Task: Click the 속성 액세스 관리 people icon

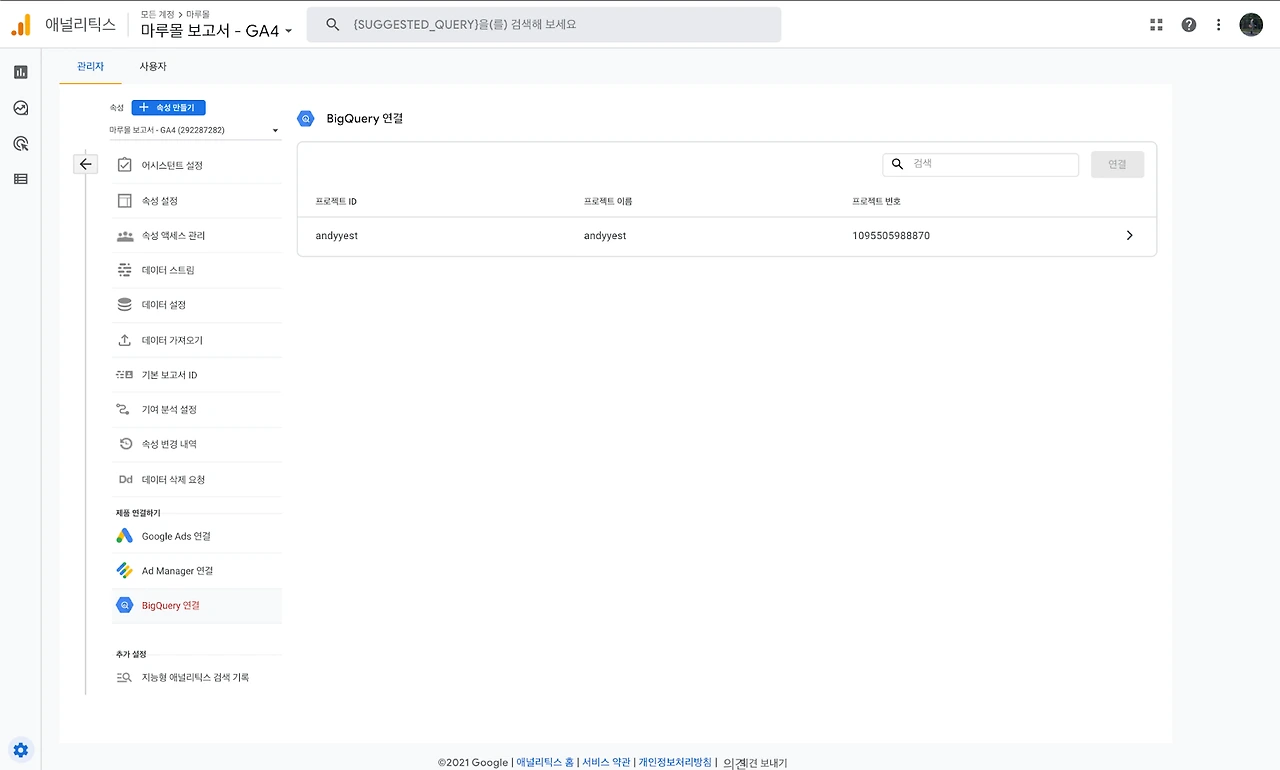Action: click(125, 236)
